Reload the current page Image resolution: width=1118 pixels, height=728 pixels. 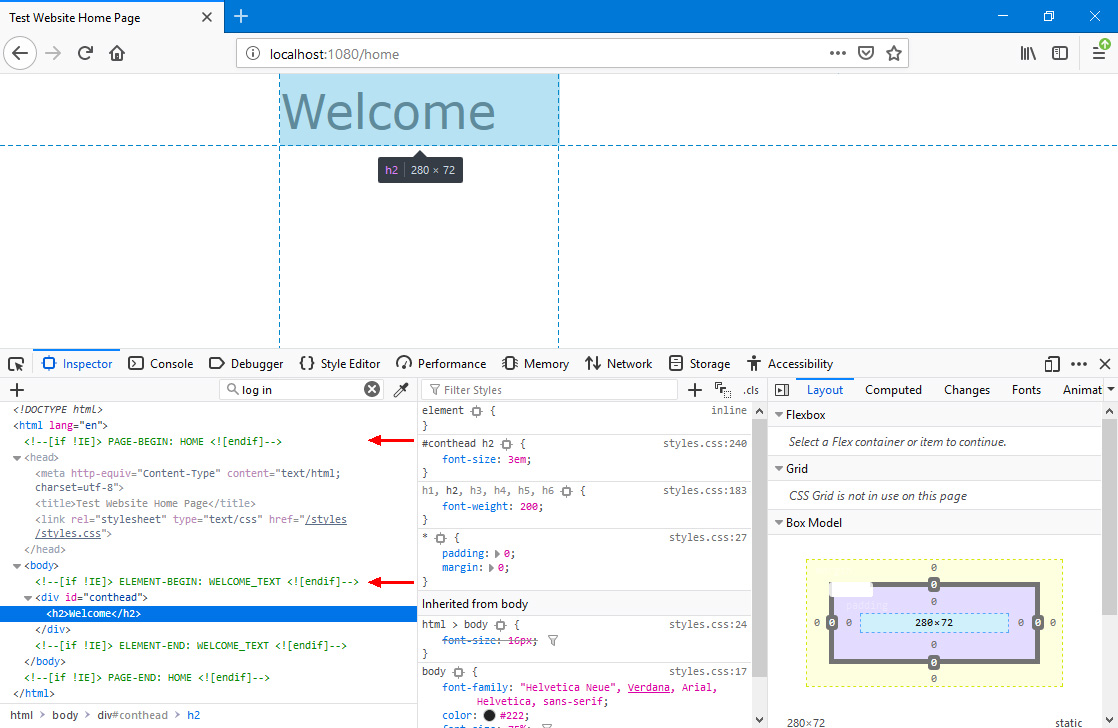coord(85,53)
